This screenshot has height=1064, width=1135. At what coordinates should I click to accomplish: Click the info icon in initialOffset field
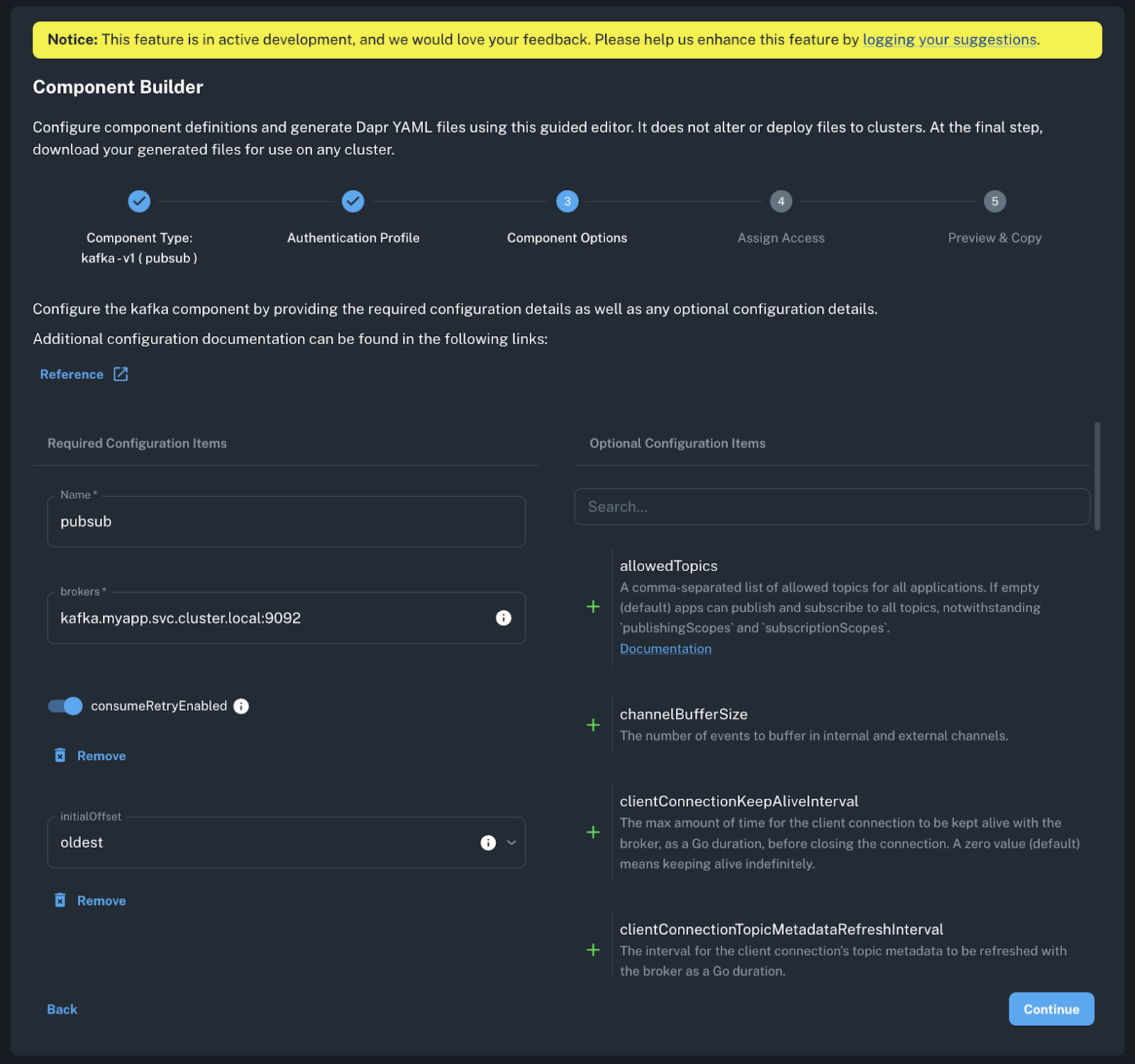[488, 843]
